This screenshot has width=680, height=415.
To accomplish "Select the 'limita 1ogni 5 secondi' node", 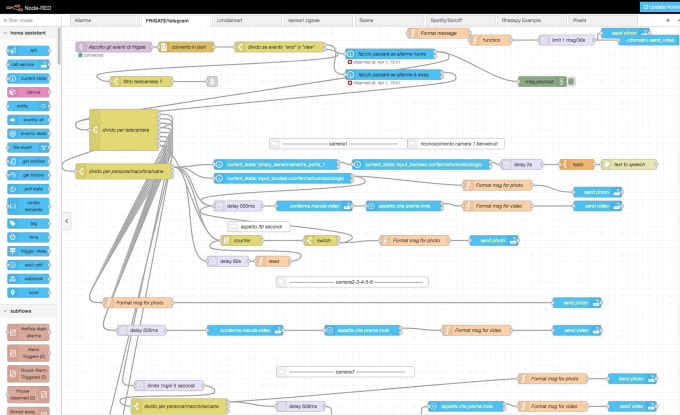I will (x=169, y=386).
